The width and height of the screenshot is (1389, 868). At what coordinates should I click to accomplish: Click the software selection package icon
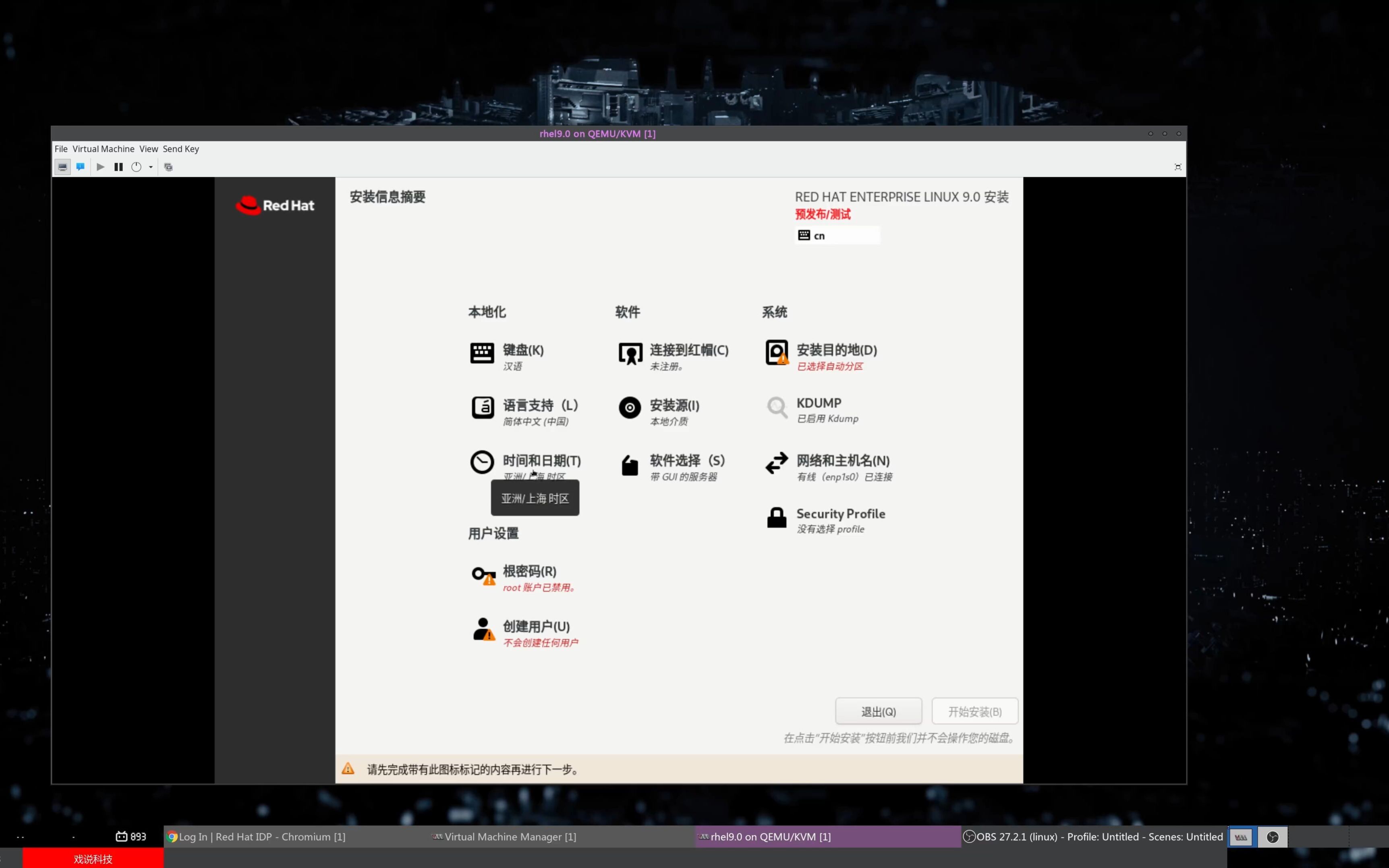[630, 465]
